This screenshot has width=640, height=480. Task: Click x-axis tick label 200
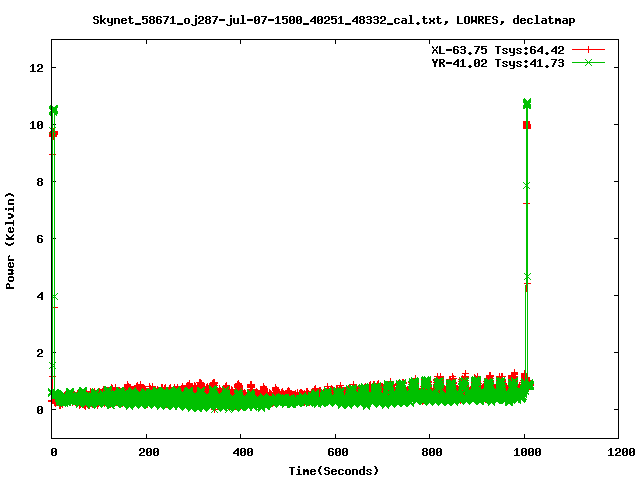pyautogui.click(x=149, y=452)
